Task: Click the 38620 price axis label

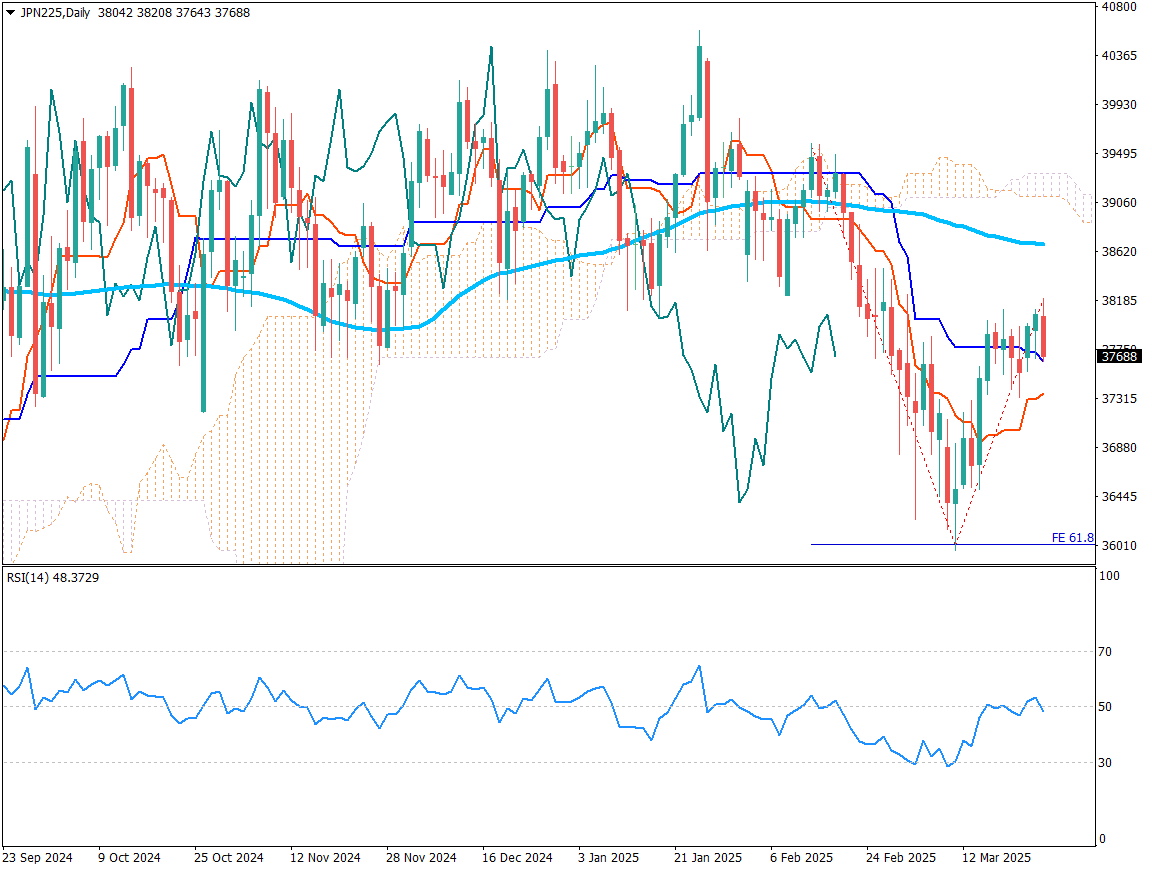Action: [x=1119, y=252]
